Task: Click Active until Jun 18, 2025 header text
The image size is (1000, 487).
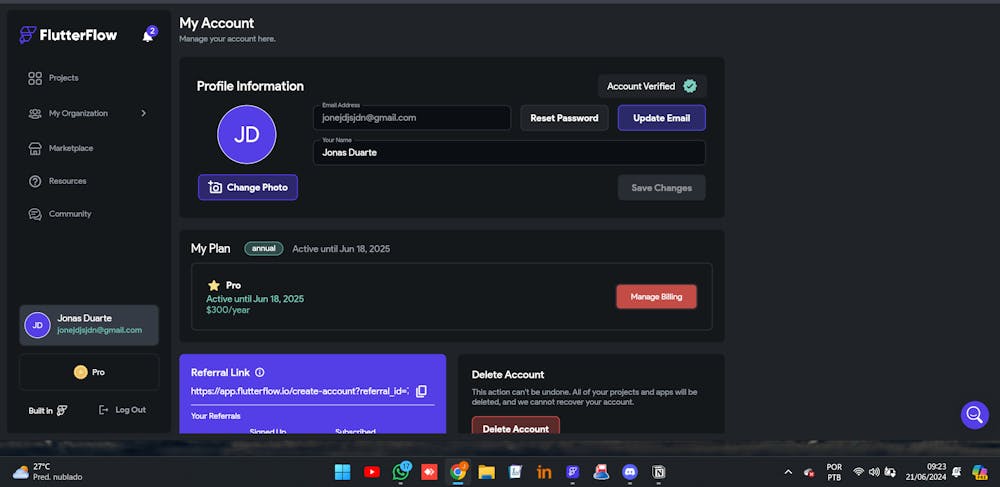Action: (341, 249)
